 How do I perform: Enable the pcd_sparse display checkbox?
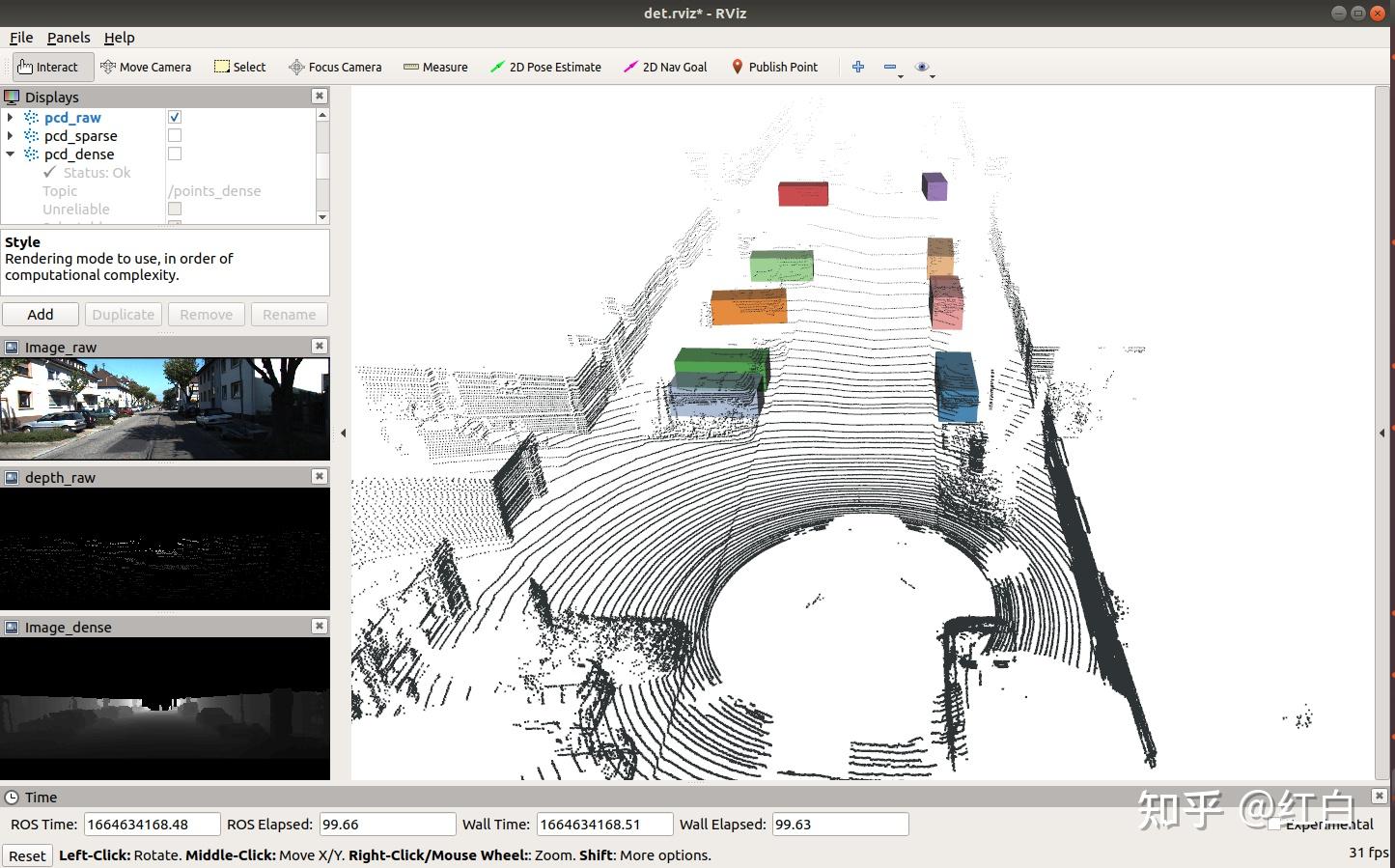(175, 135)
